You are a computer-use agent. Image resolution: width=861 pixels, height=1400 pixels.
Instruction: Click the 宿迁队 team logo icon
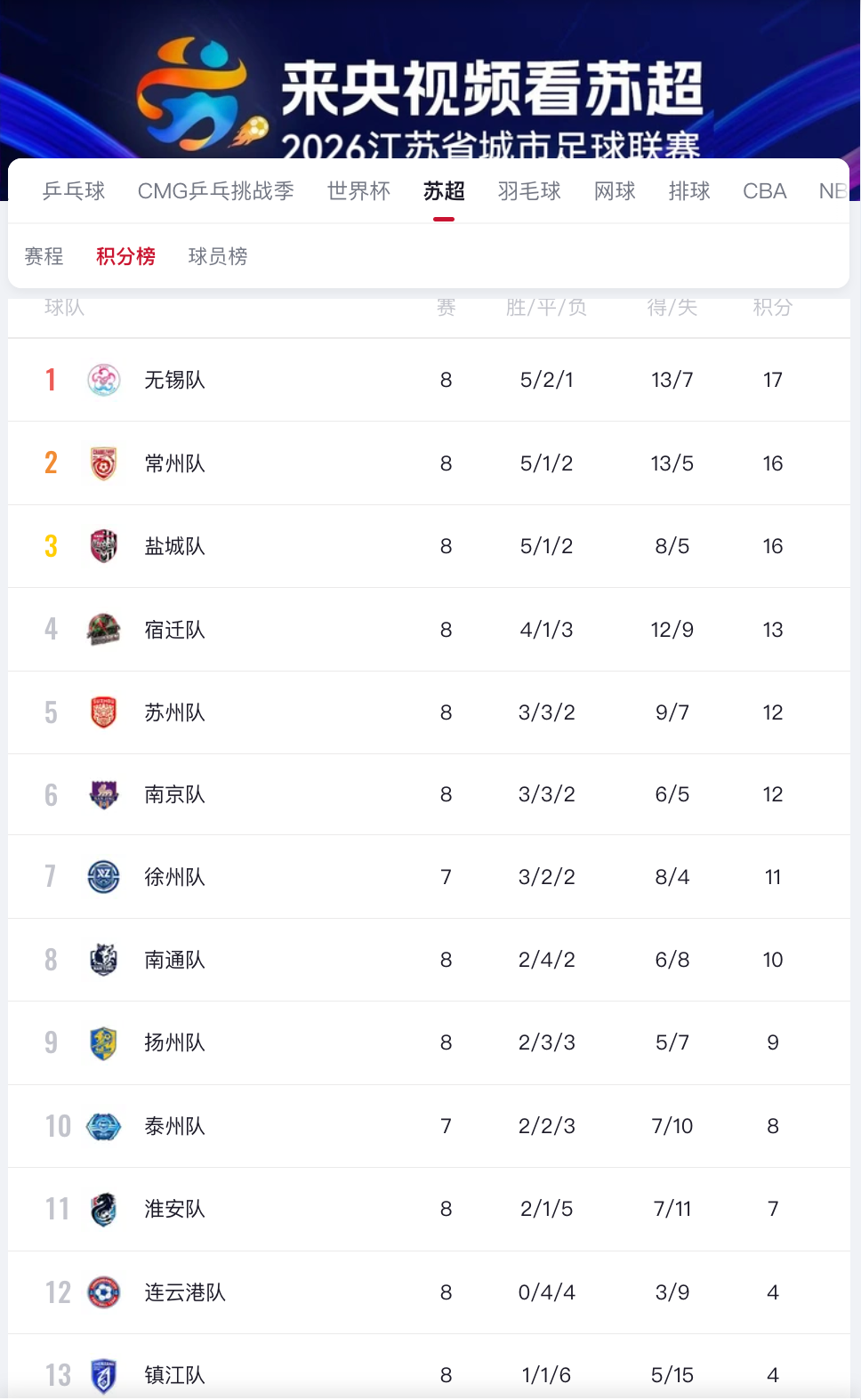coord(104,630)
